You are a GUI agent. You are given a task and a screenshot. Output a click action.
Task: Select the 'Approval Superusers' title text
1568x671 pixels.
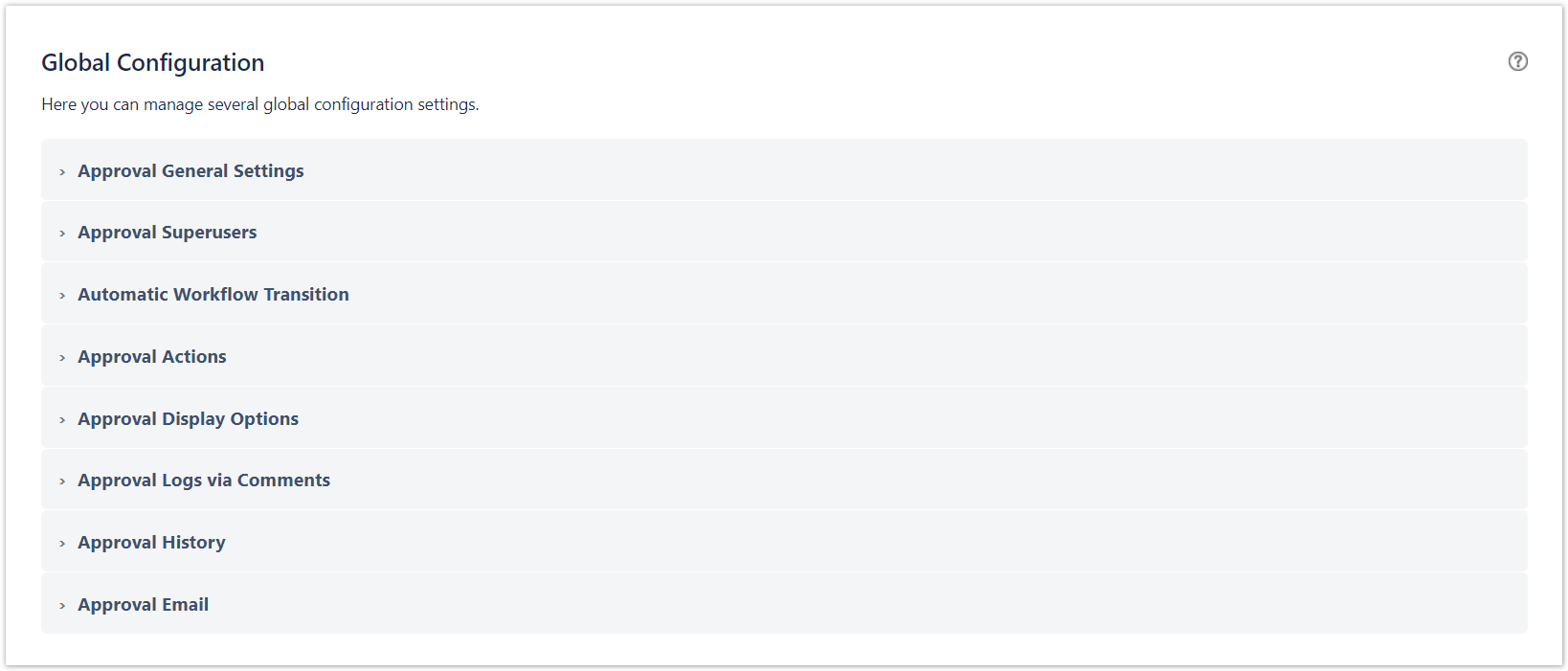coord(168,233)
